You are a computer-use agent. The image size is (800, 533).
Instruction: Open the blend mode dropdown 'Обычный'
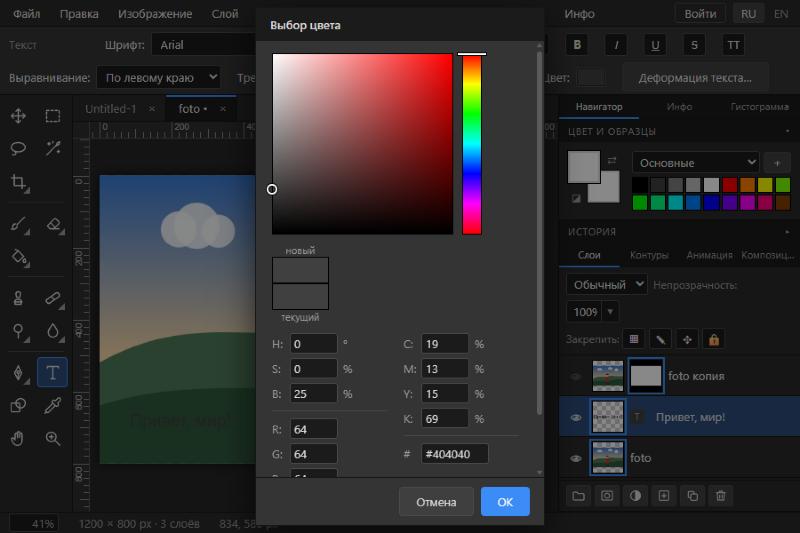[607, 285]
